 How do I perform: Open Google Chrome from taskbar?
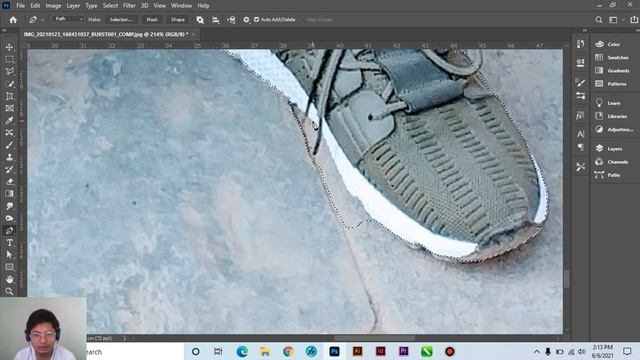[x=288, y=351]
